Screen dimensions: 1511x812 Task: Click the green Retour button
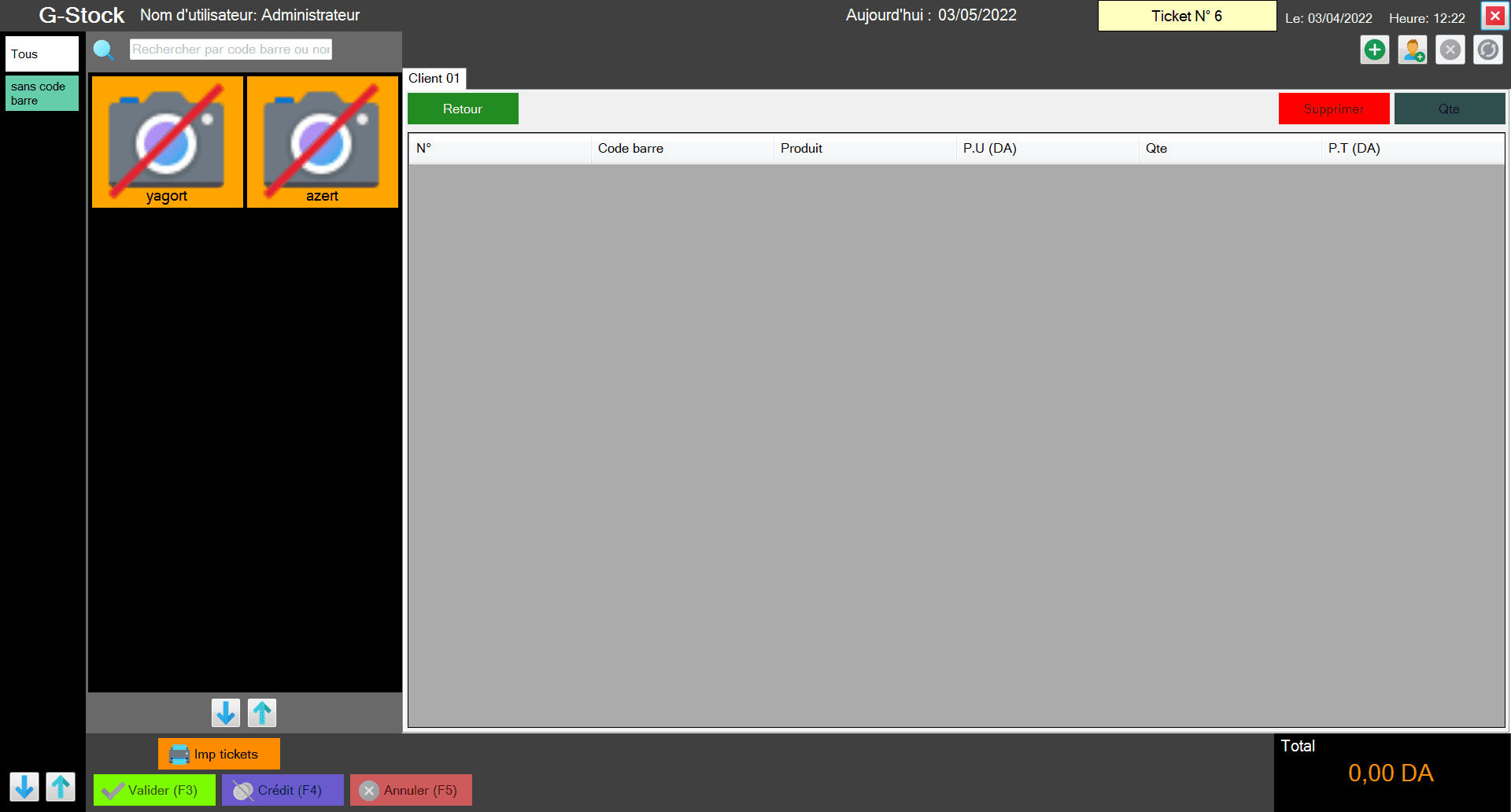[463, 109]
